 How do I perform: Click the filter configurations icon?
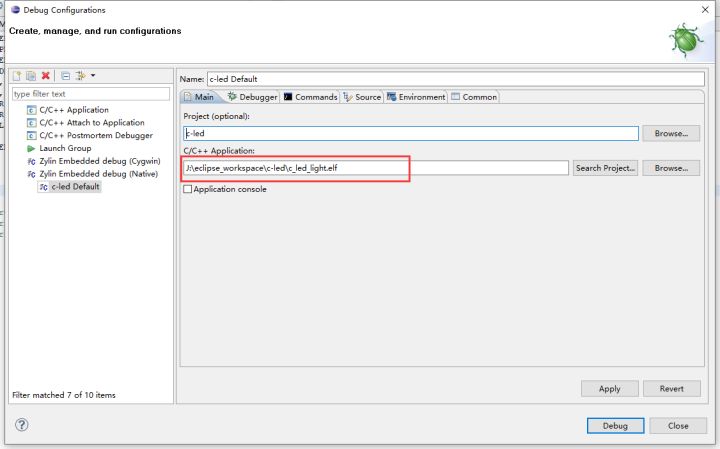tap(80, 76)
